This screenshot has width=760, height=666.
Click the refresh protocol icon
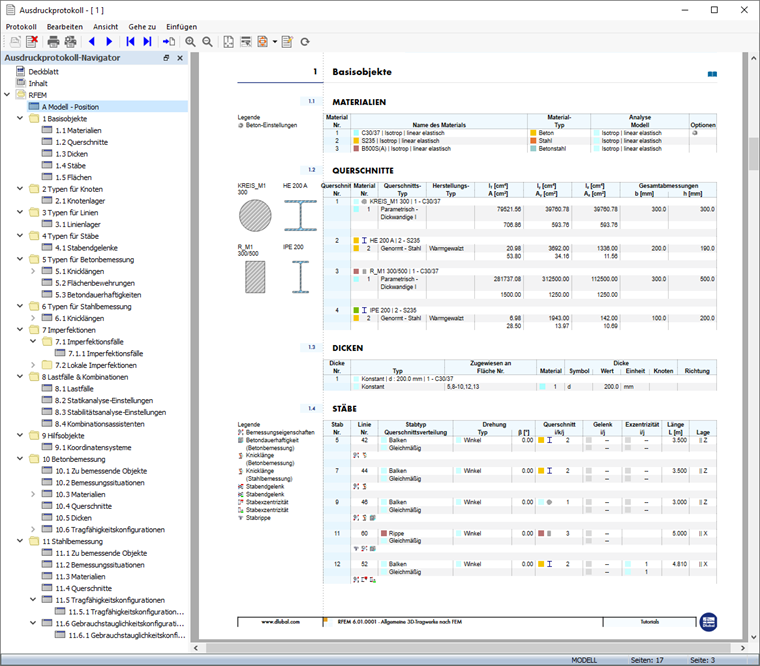304,42
